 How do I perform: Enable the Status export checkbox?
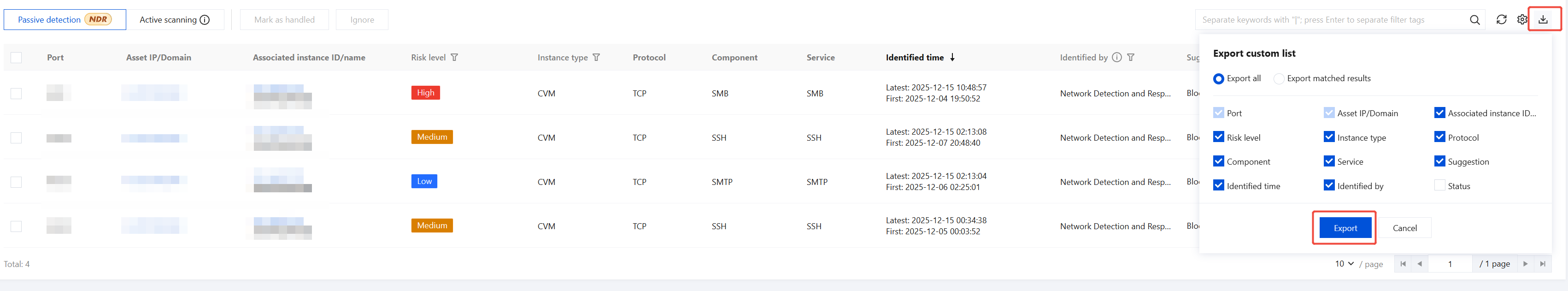point(1439,186)
